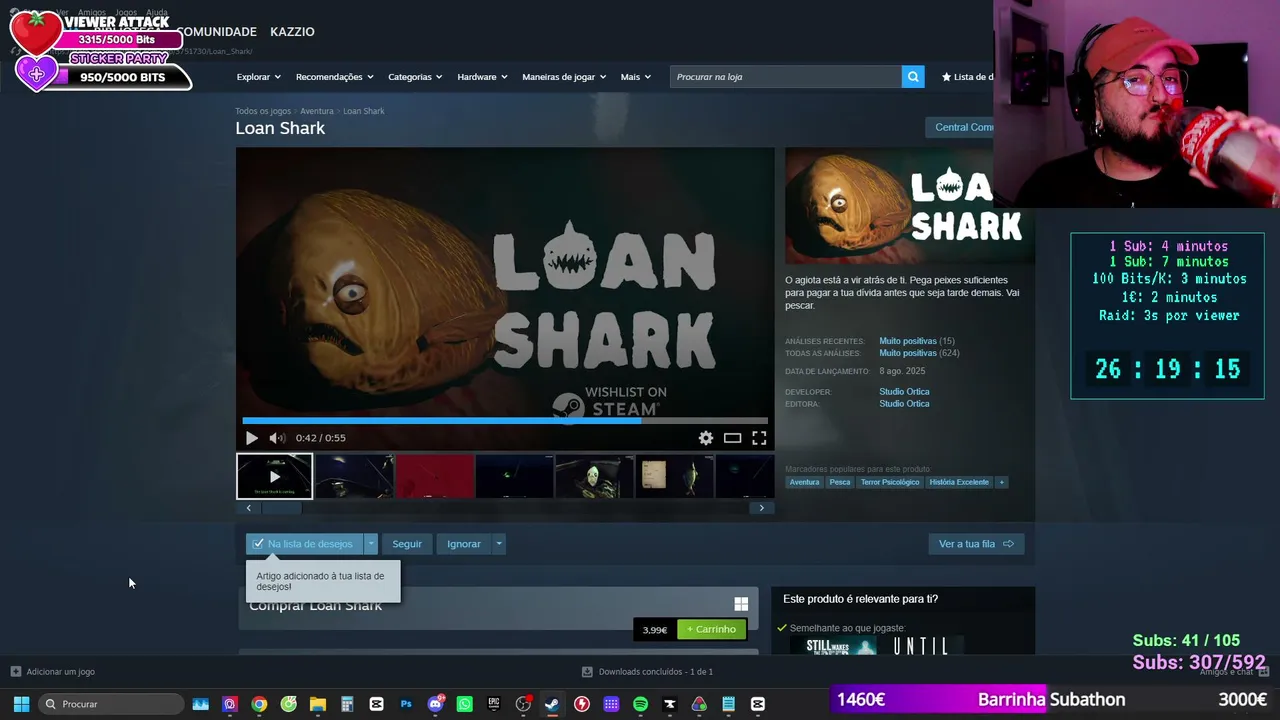The height and width of the screenshot is (720, 1280).
Task: Click the Procurar na loja search field
Action: [786, 77]
